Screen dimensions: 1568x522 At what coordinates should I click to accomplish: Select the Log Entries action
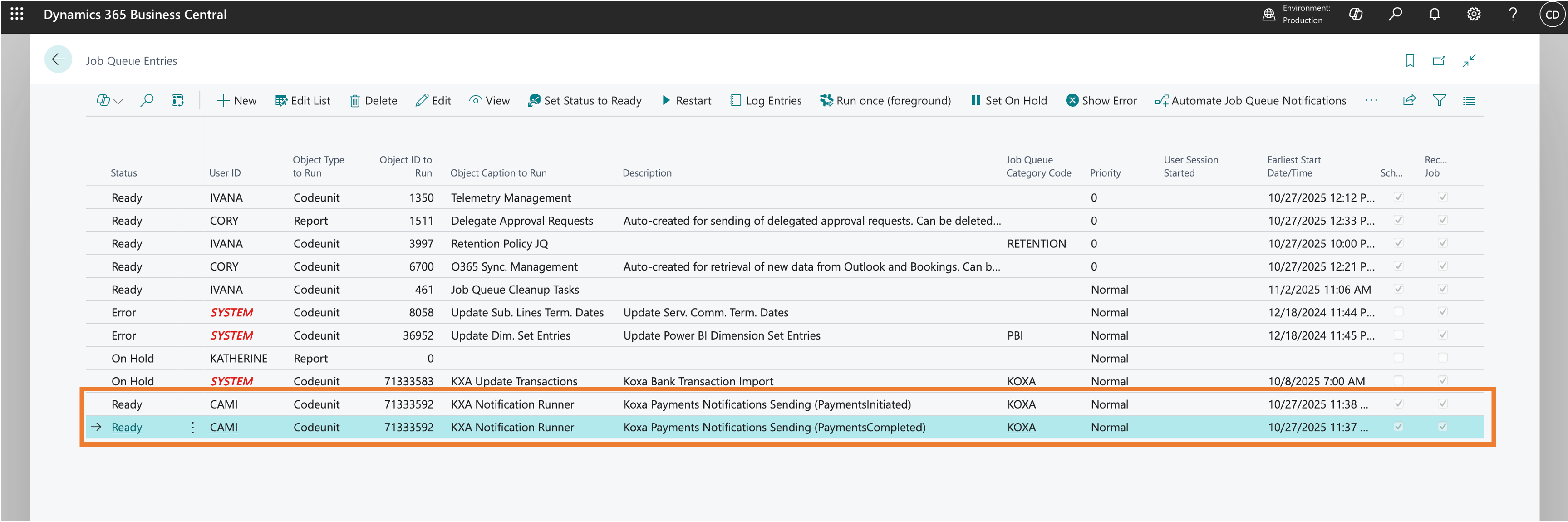tap(766, 100)
